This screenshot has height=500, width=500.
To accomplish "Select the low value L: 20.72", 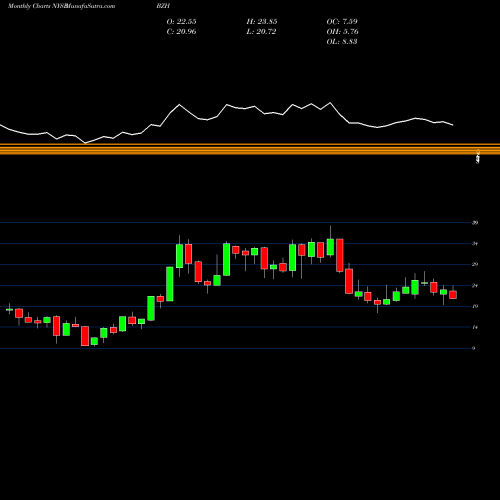I will point(261,32).
